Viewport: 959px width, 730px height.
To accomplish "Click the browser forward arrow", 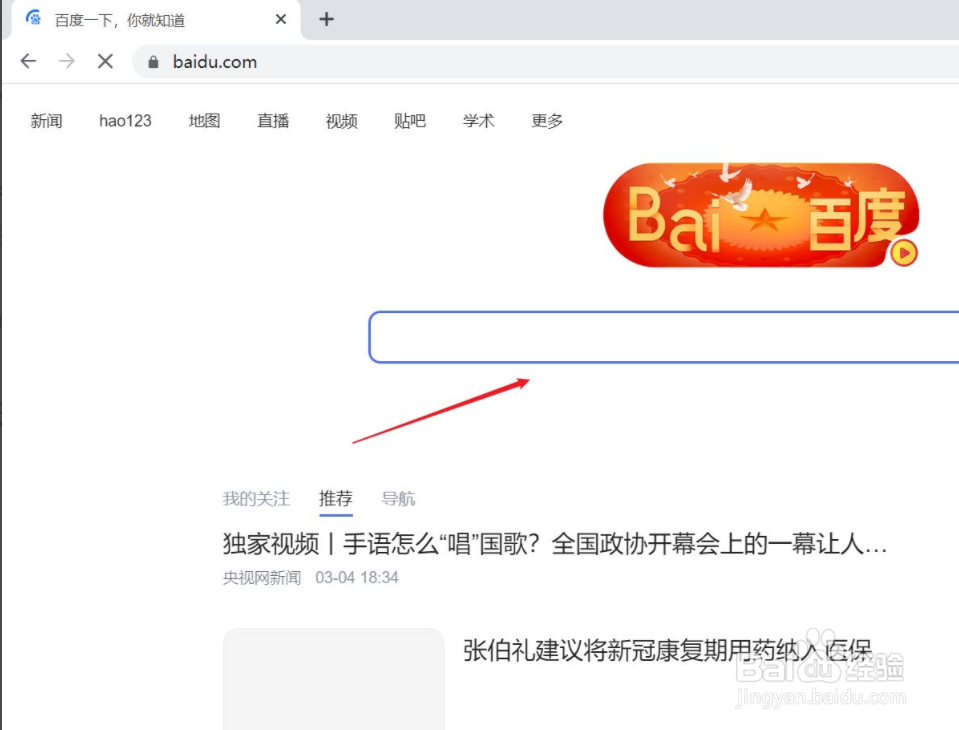I will 67,61.
